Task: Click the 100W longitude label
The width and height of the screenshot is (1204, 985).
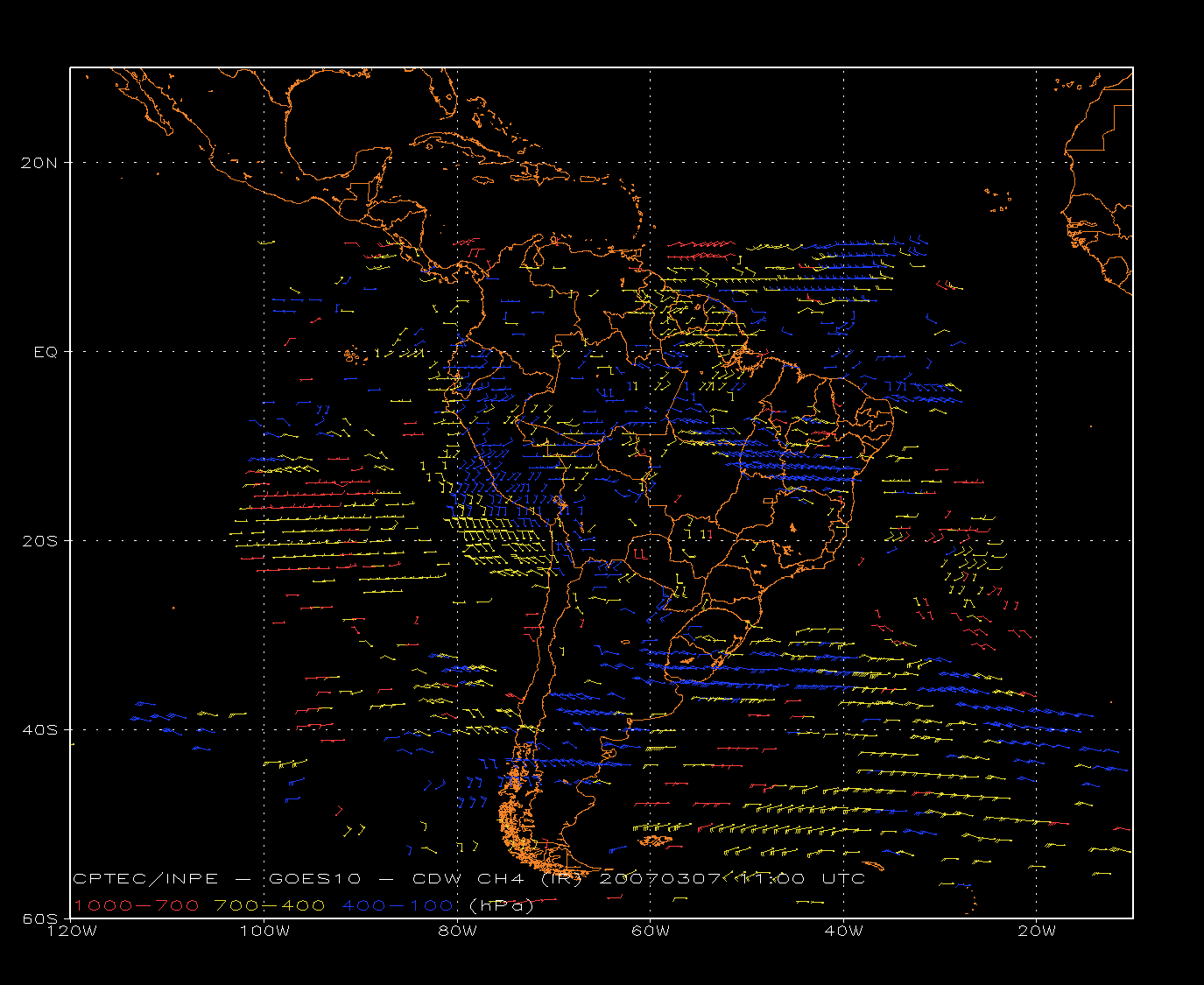Action: pos(264,932)
